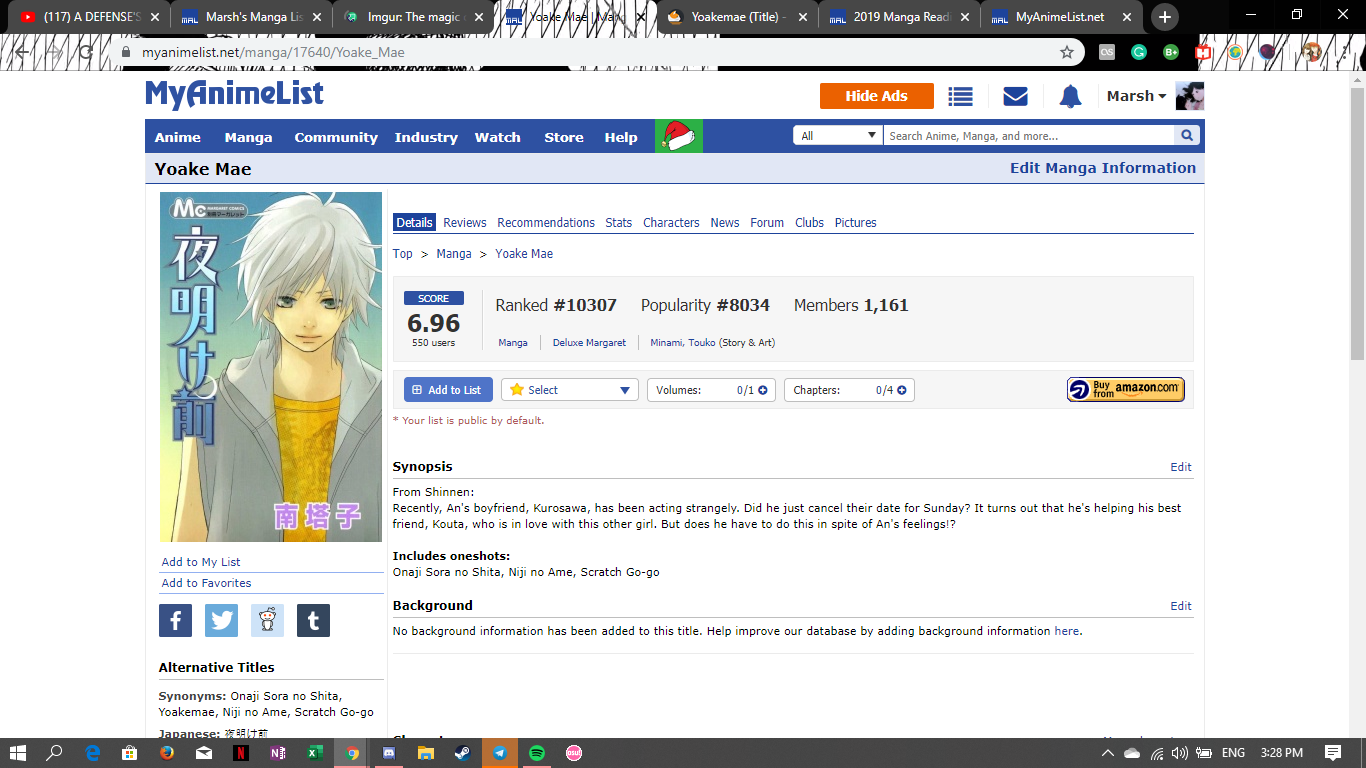Switch to the Stats tab
The image size is (1366, 768).
[x=619, y=223]
